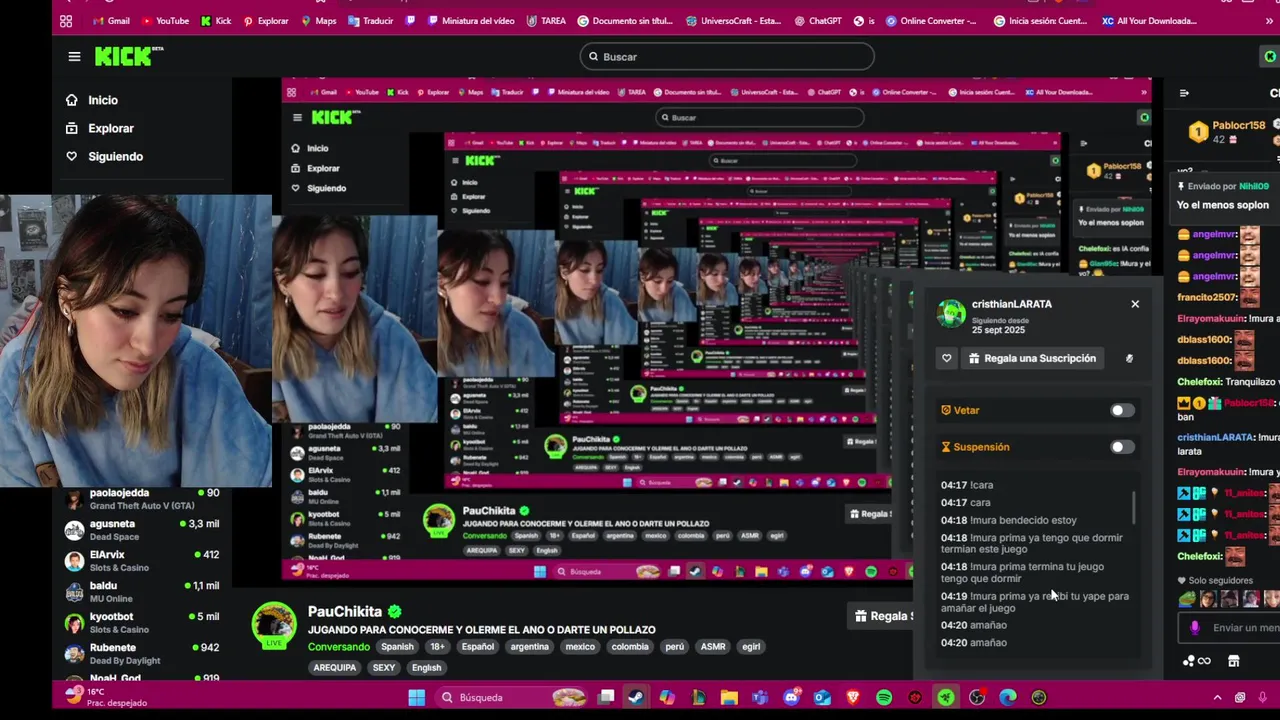Open Discord from the taskbar
The image size is (1280, 720).
[x=791, y=697]
